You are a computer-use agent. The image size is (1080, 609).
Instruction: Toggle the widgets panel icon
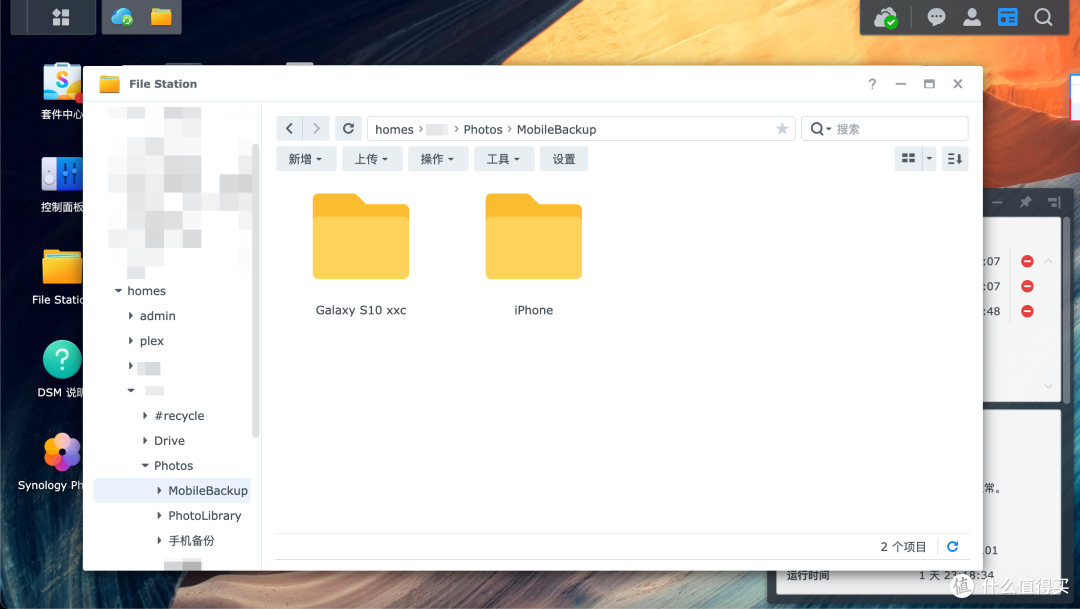(x=1008, y=17)
